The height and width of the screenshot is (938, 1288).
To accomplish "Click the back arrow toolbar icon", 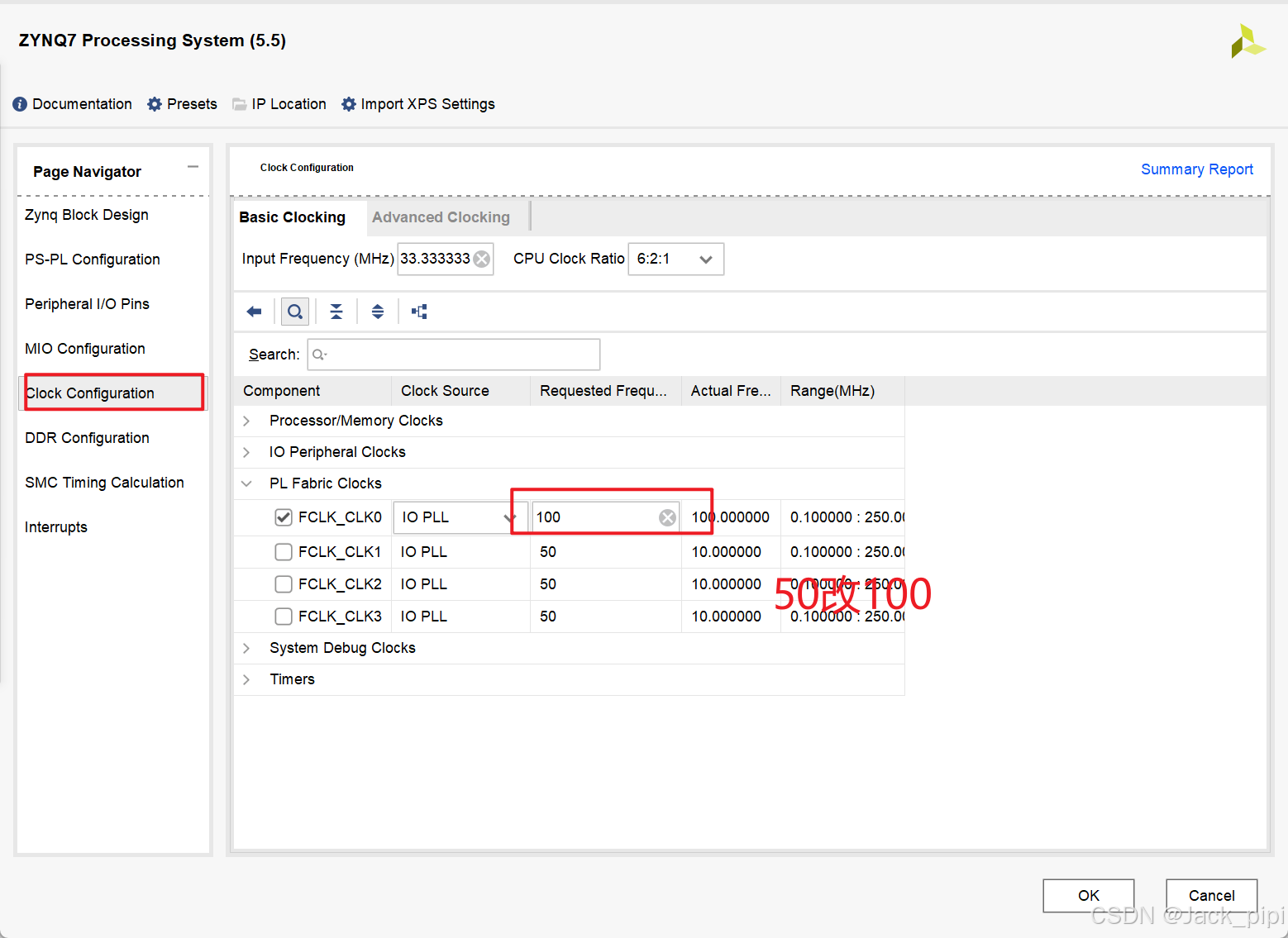I will (x=254, y=312).
